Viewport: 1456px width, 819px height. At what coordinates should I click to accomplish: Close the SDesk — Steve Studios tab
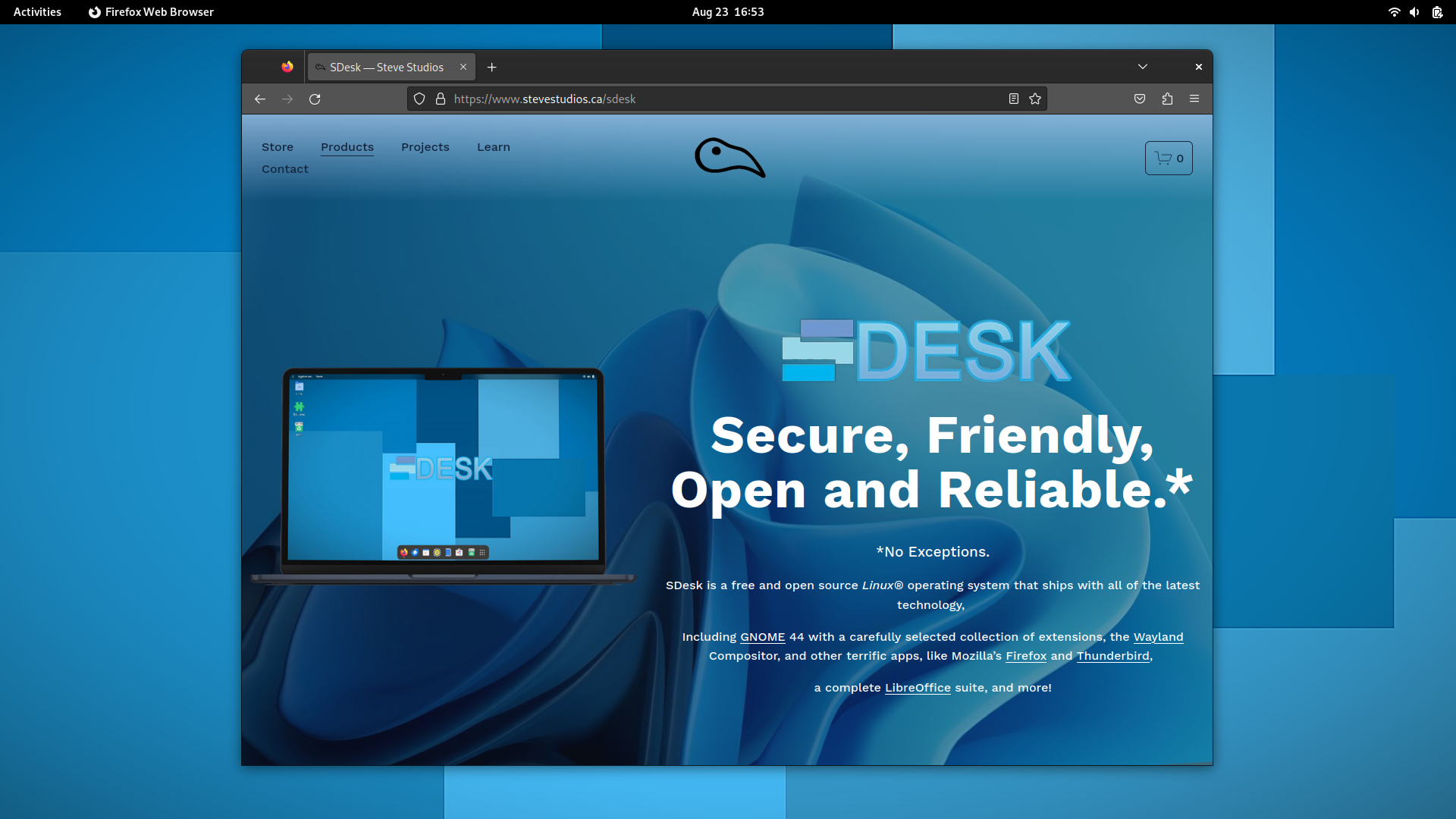pyautogui.click(x=463, y=67)
